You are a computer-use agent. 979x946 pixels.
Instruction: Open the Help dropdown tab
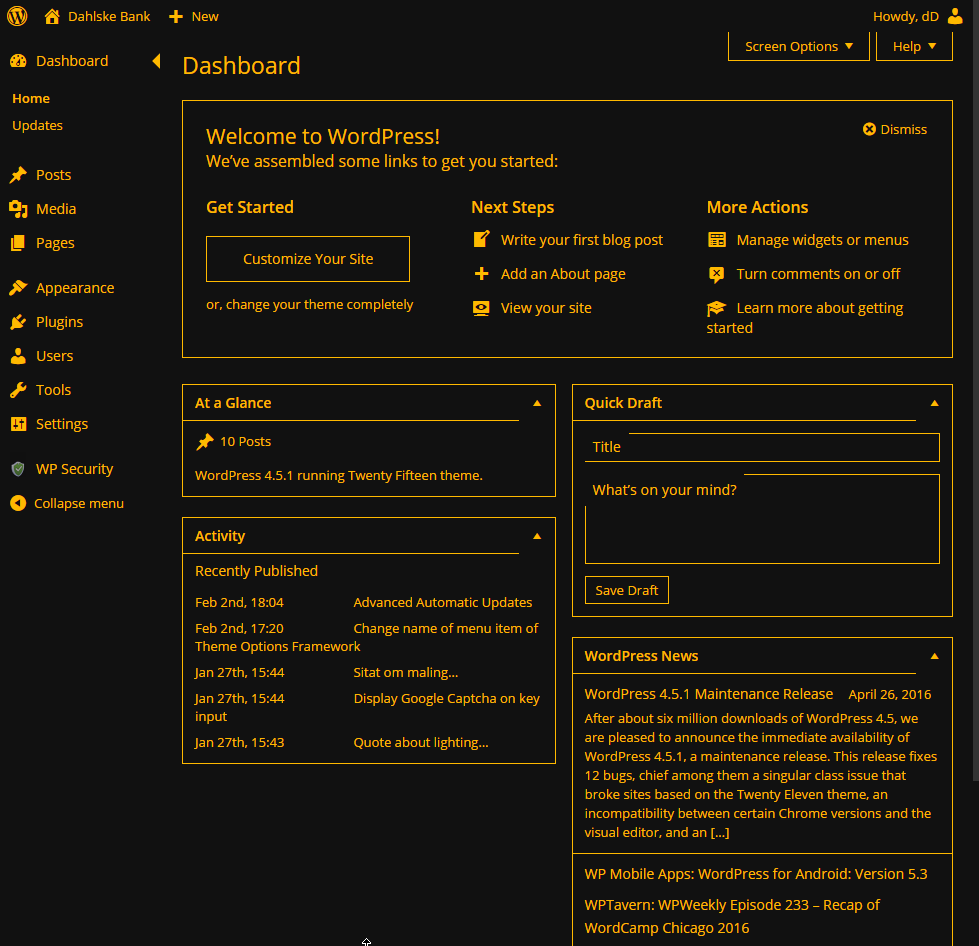click(x=914, y=47)
